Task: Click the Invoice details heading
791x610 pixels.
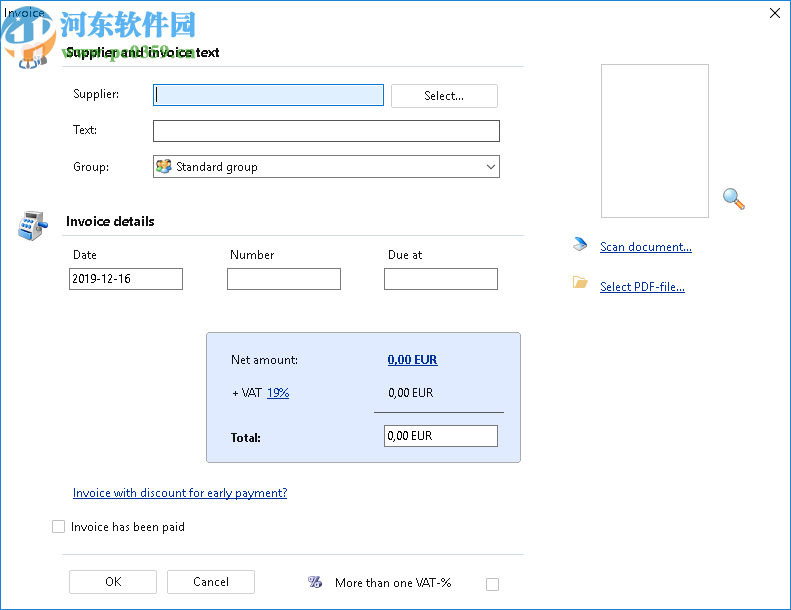Action: [110, 221]
